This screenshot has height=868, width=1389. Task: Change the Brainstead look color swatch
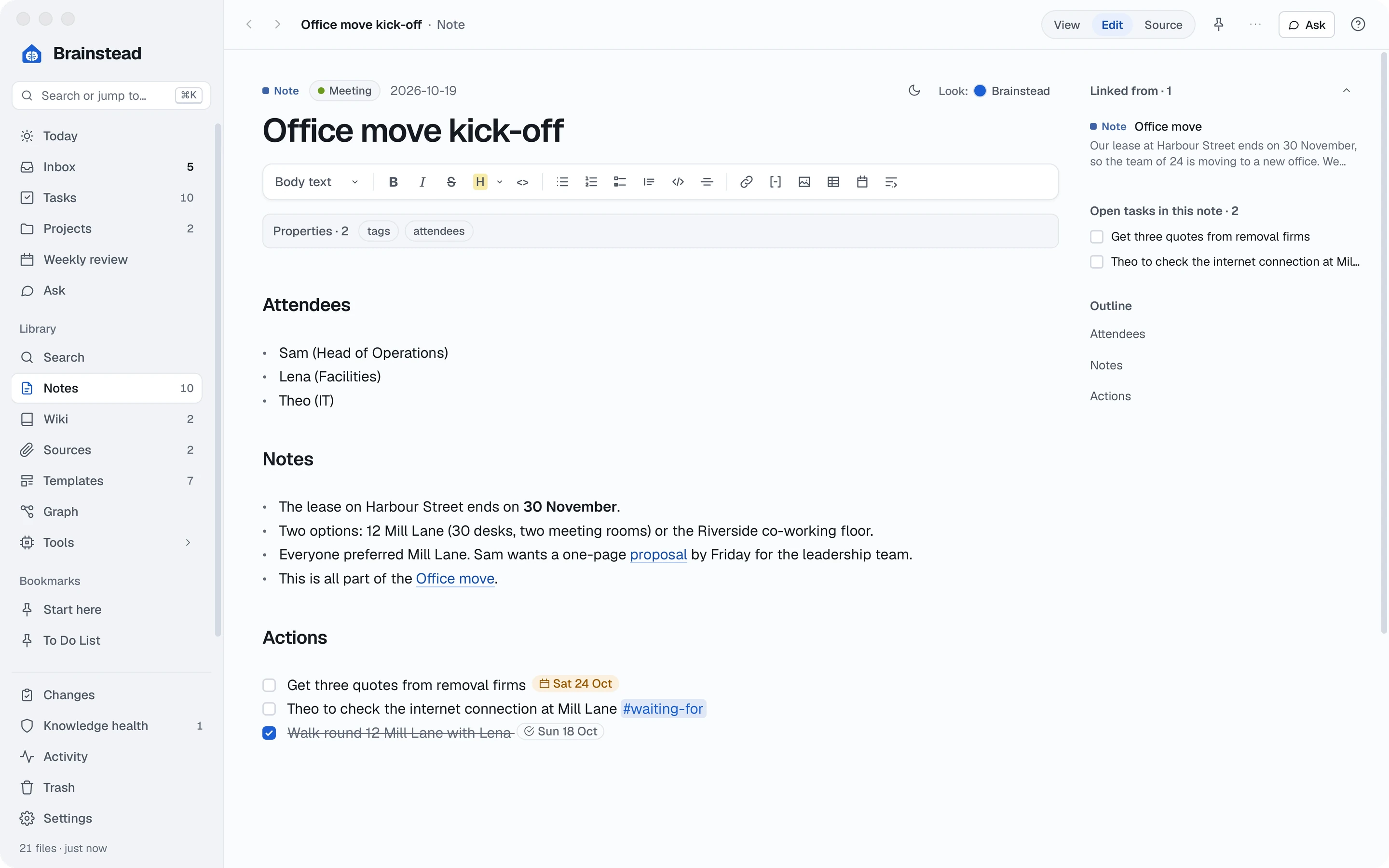pyautogui.click(x=980, y=91)
